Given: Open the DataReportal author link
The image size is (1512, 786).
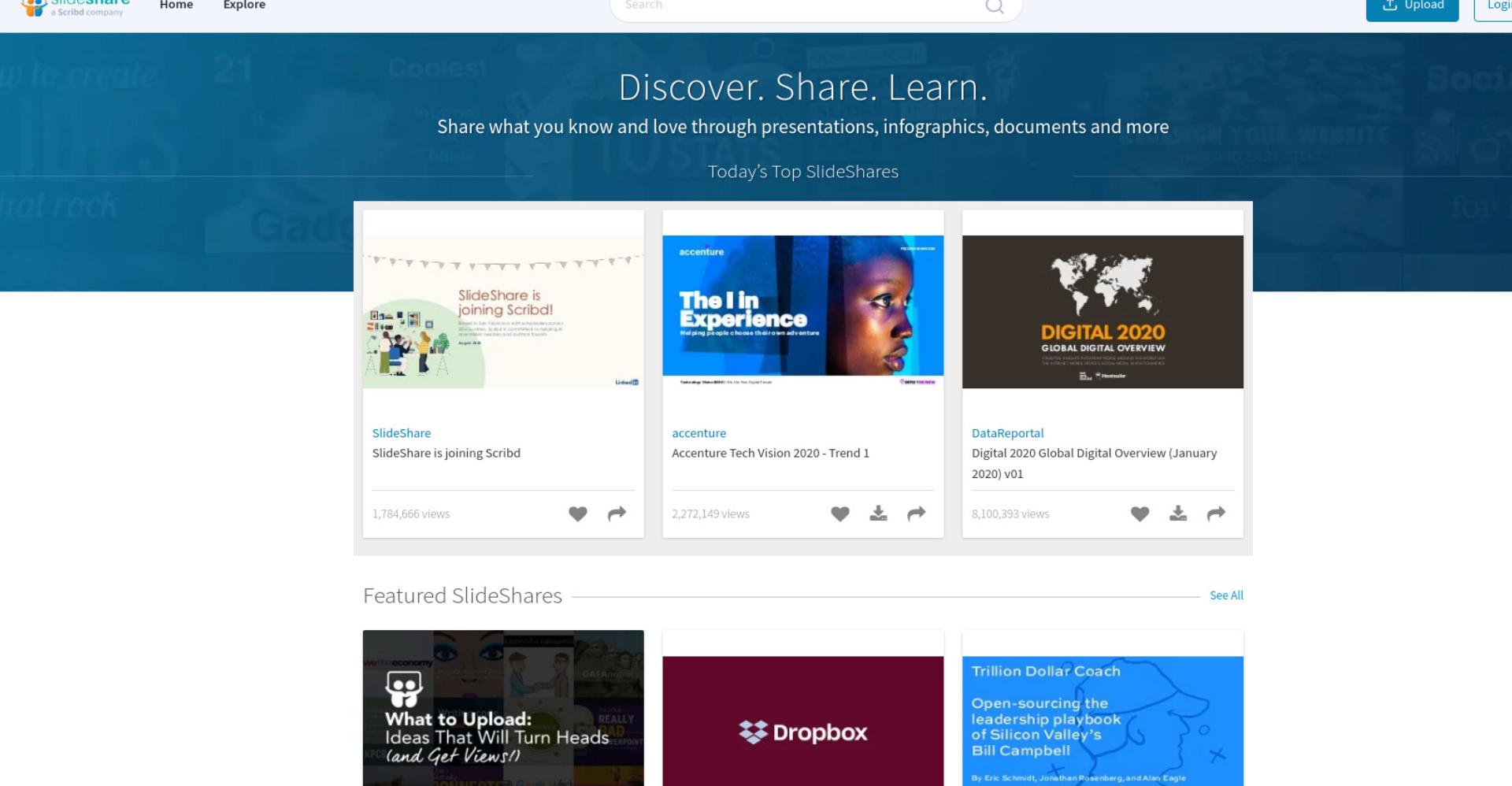Looking at the screenshot, I should (x=1007, y=433).
